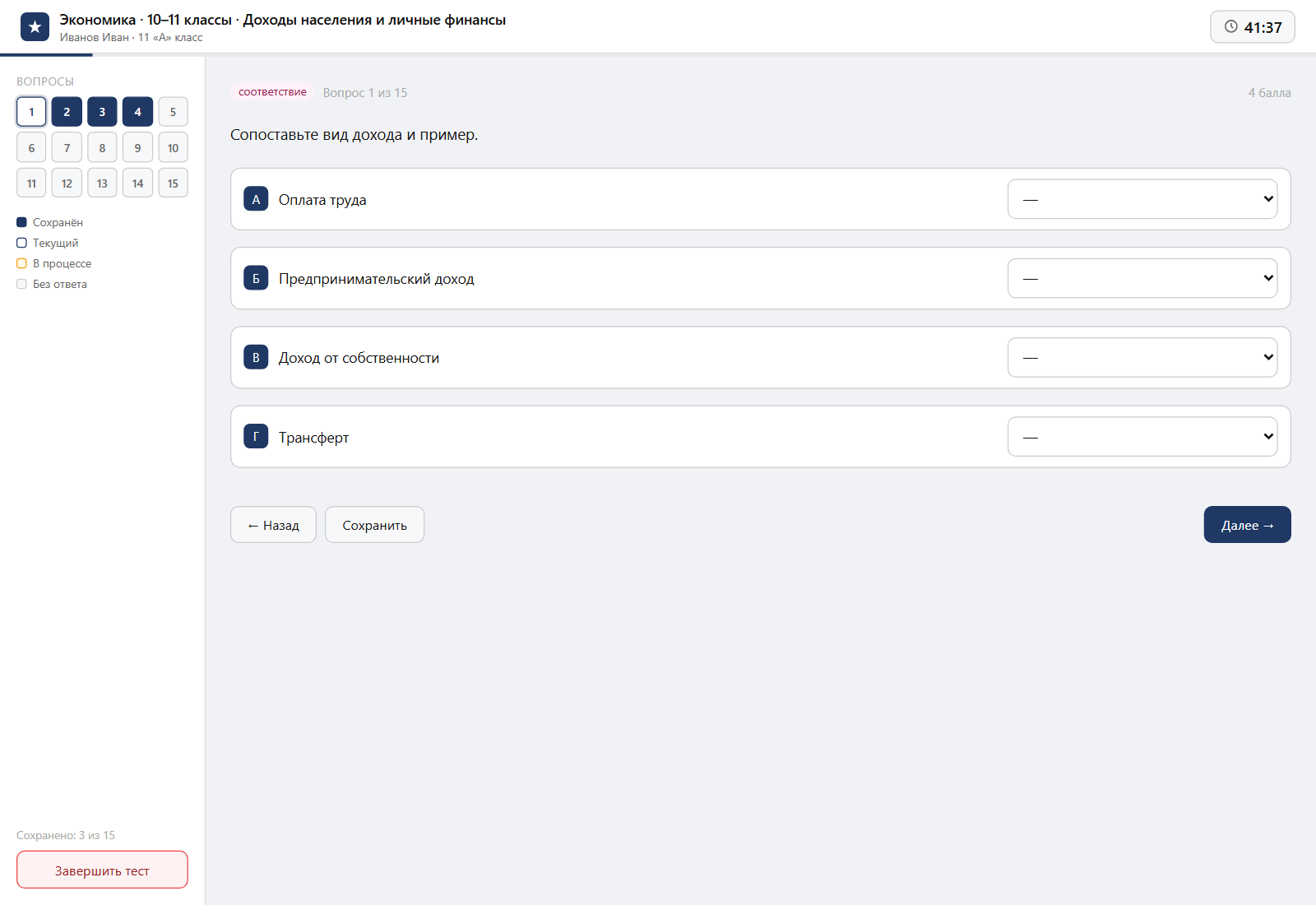Finish the test with Завершить тест
Image resolution: width=1316 pixels, height=905 pixels.
tap(102, 870)
